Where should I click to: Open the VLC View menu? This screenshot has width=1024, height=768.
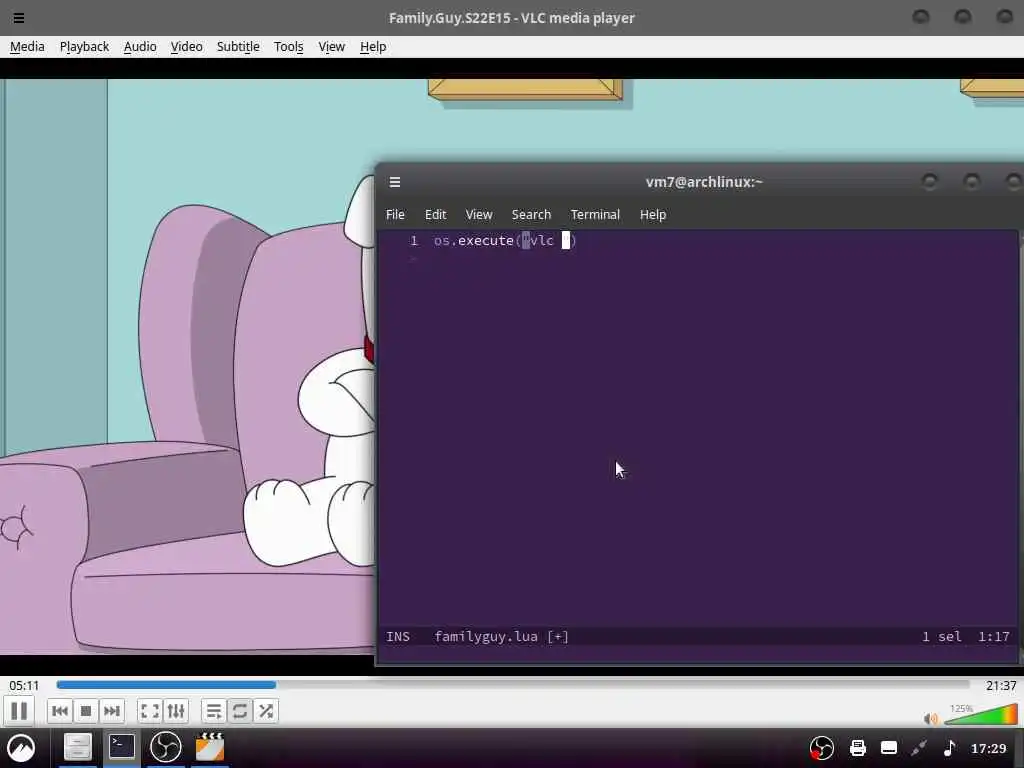(x=331, y=46)
